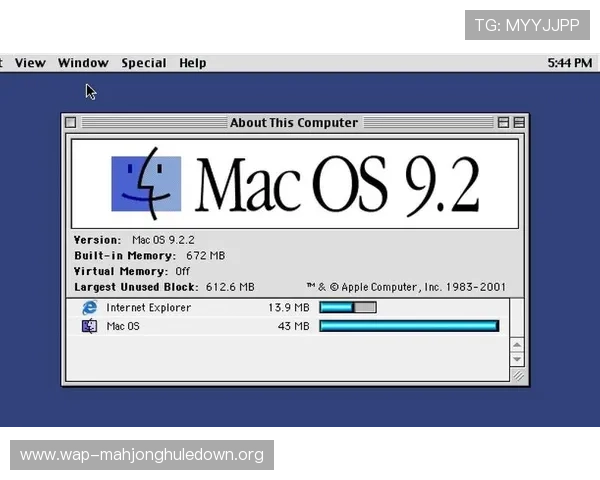Click the scroll down arrow
Screen dimensions: 600x480
[517, 359]
